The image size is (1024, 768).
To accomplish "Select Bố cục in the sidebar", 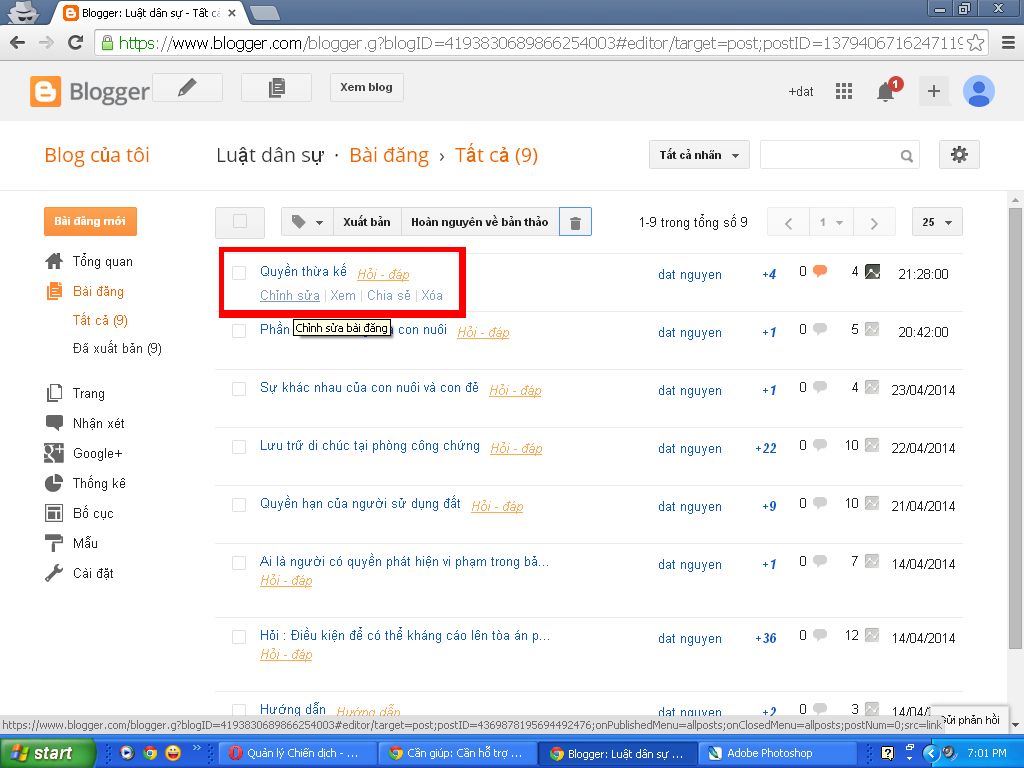I will coord(93,513).
